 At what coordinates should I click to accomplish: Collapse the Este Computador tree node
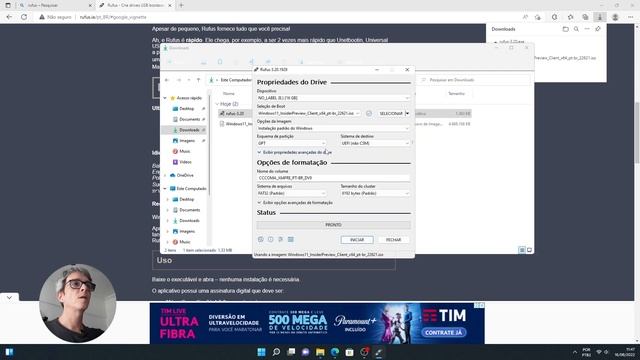(165, 189)
